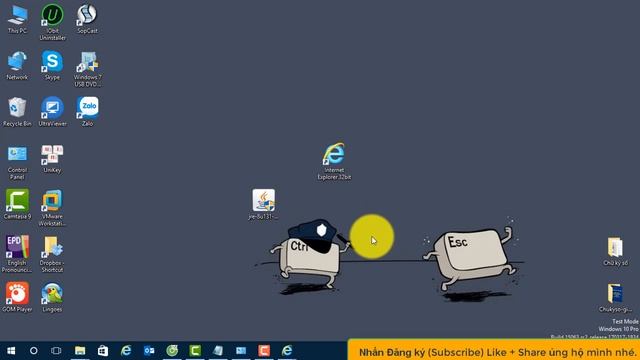Select the Lingoes desktop shortcut
The image size is (640, 360).
point(52,298)
